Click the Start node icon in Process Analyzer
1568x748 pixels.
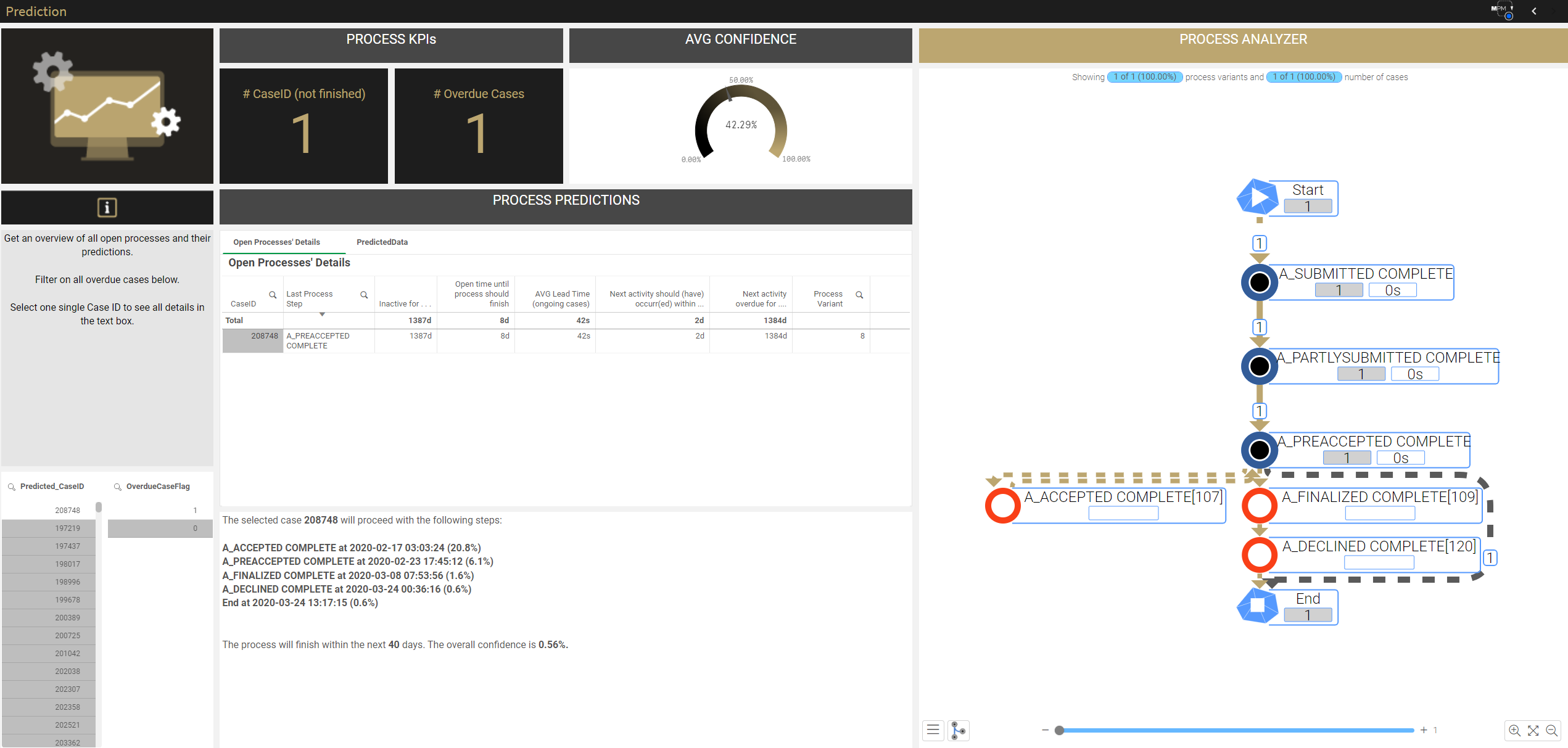[x=1257, y=197]
